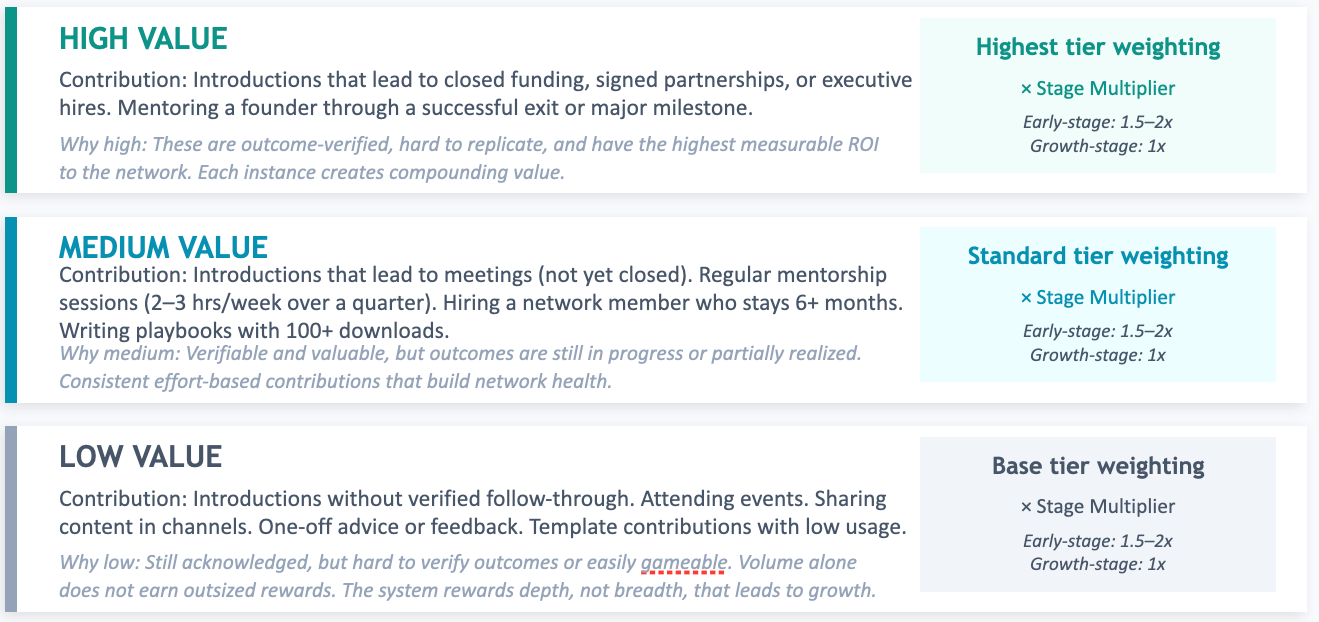Click the MEDIUM VALUE contribution paragraph

pos(480,301)
